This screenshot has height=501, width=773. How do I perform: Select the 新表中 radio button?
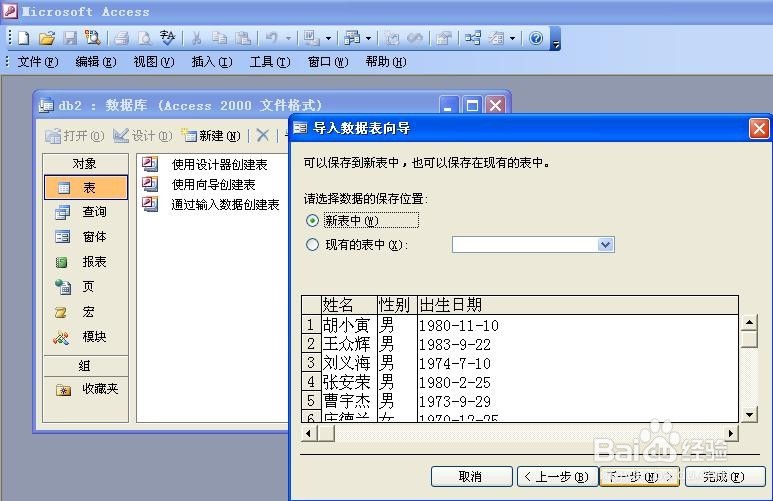[x=312, y=220]
